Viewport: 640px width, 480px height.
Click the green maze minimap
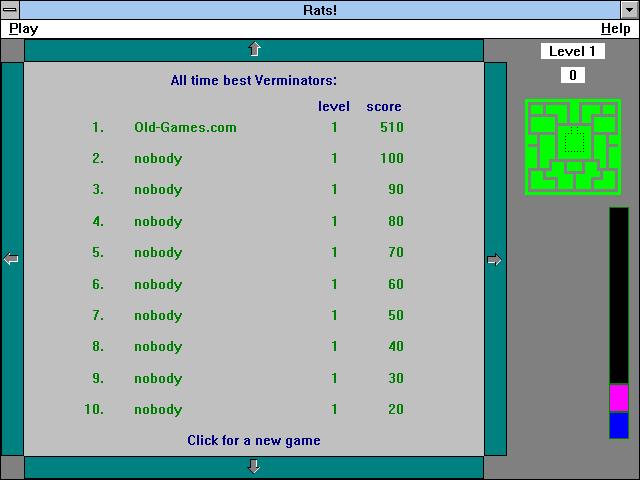click(573, 147)
